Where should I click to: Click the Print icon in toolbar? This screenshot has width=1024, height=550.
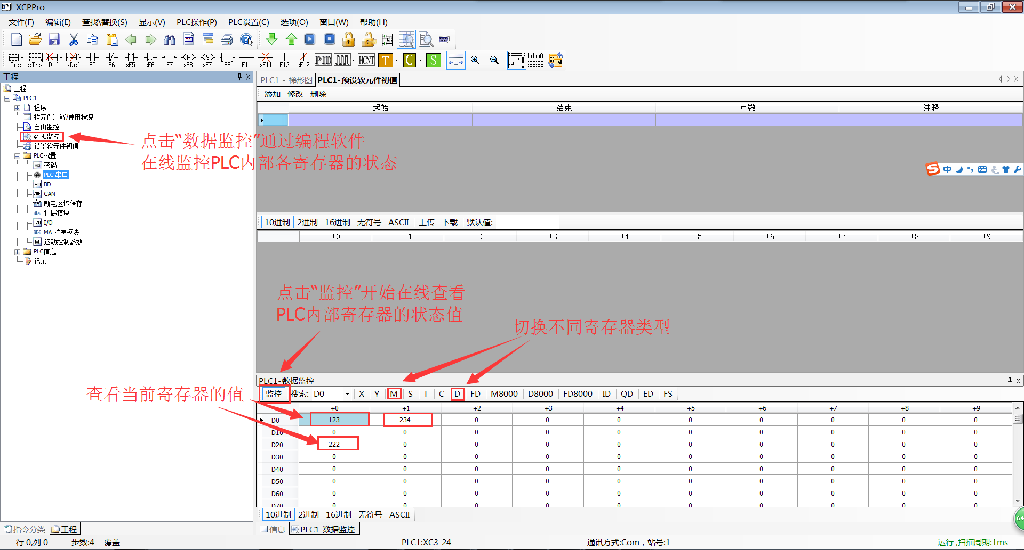[x=227, y=40]
